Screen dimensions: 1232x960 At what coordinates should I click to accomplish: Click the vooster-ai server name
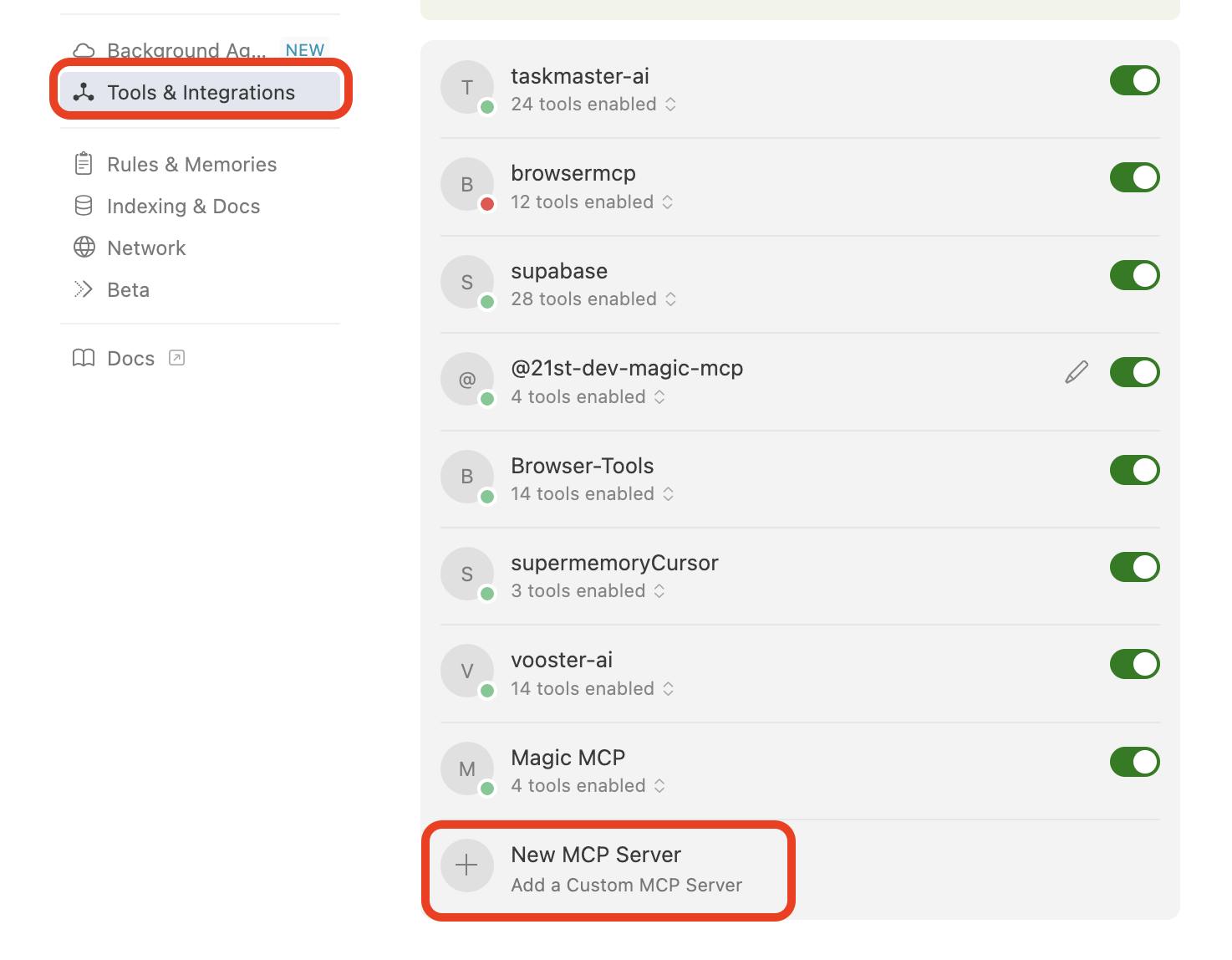[x=562, y=660]
